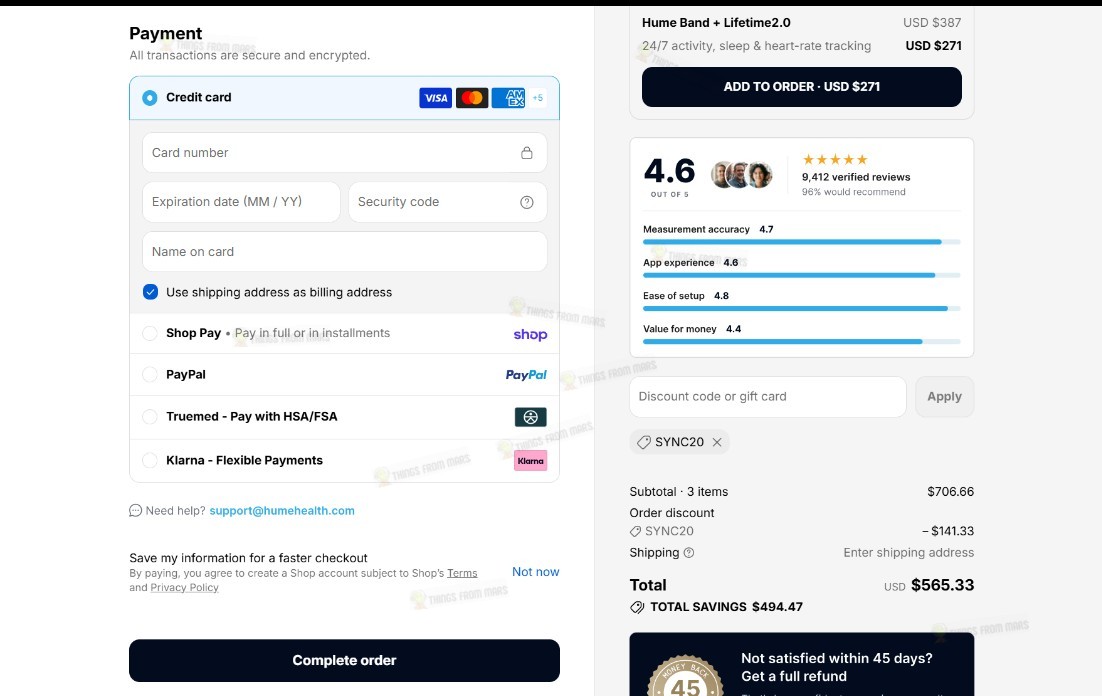Click ADD TO ORDER USD $271 button
Screen dimensions: 1102x696
tap(802, 87)
